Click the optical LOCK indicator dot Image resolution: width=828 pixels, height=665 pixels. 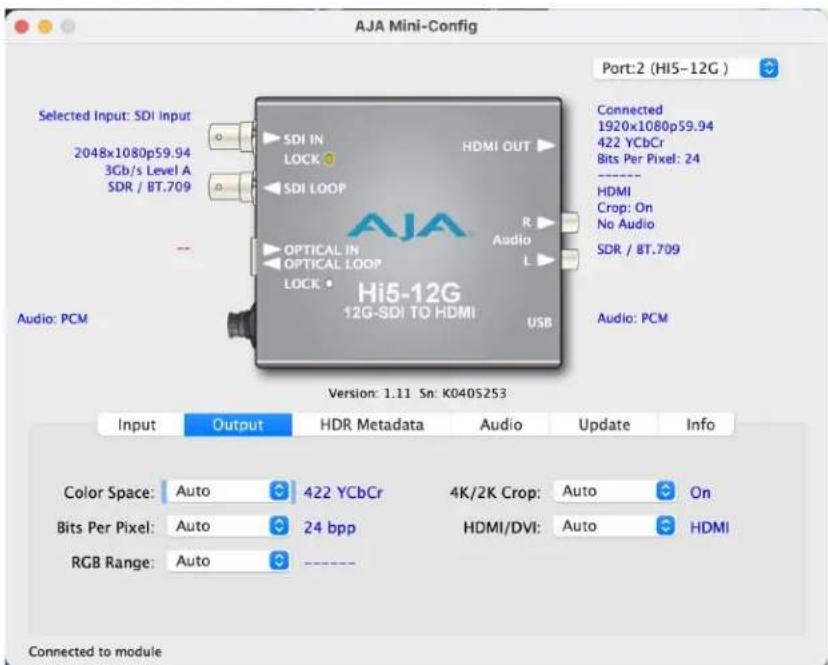329,284
